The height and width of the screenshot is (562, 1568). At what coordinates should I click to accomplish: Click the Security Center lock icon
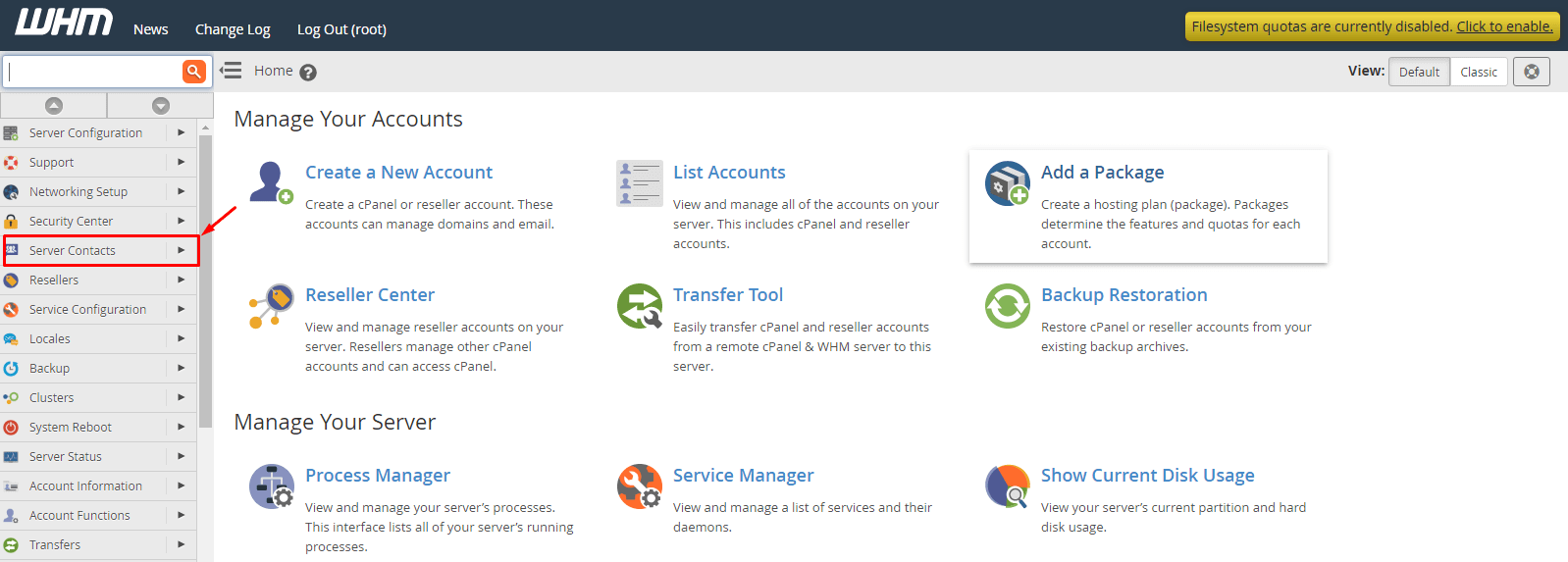point(11,221)
